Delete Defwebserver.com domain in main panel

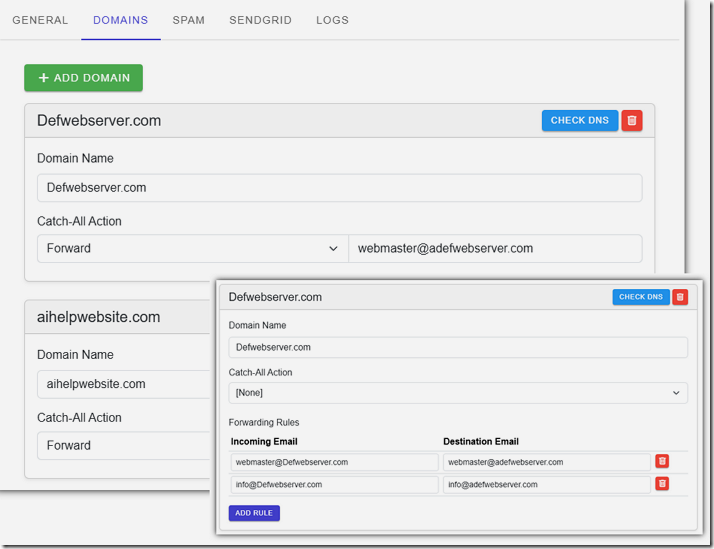pos(632,121)
